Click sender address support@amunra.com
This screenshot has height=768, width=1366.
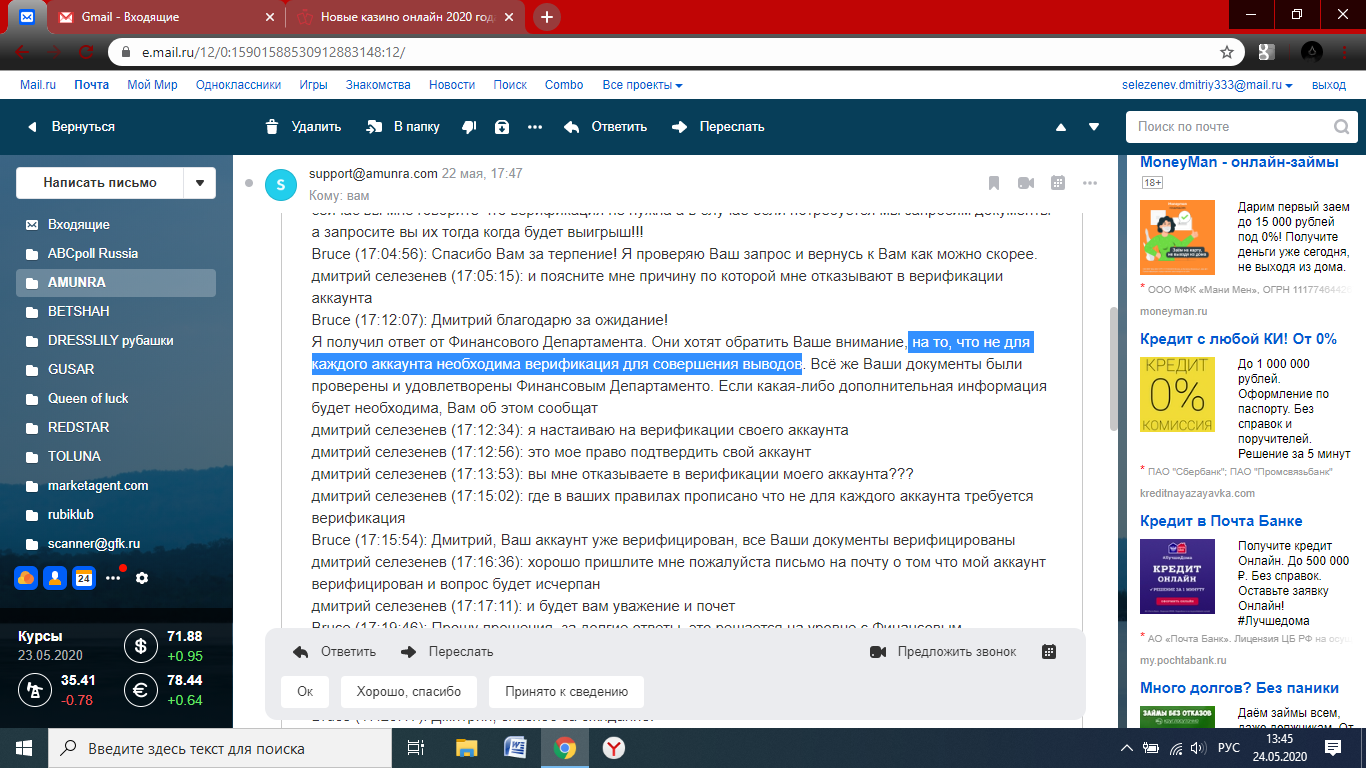click(x=373, y=173)
